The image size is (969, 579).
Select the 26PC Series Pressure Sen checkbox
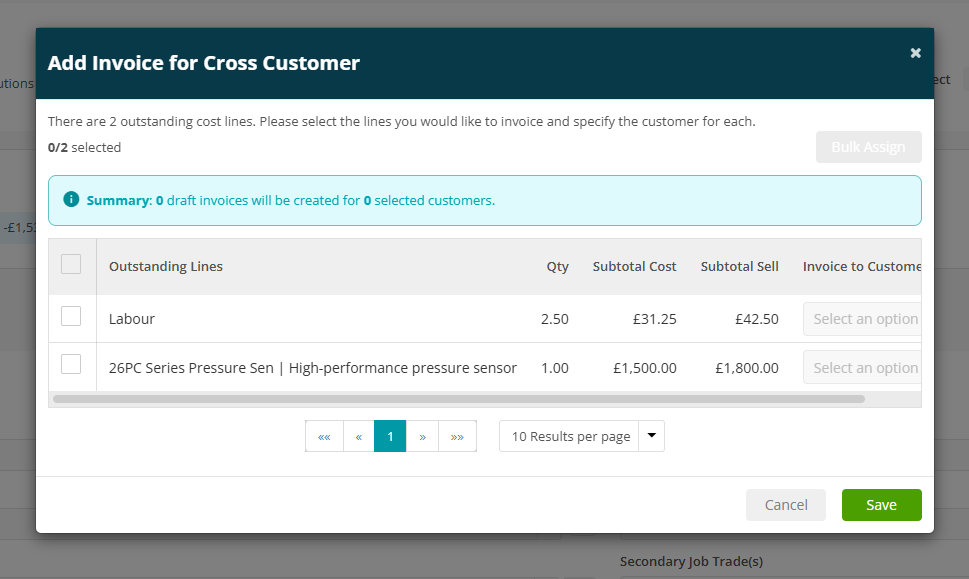tap(71, 365)
